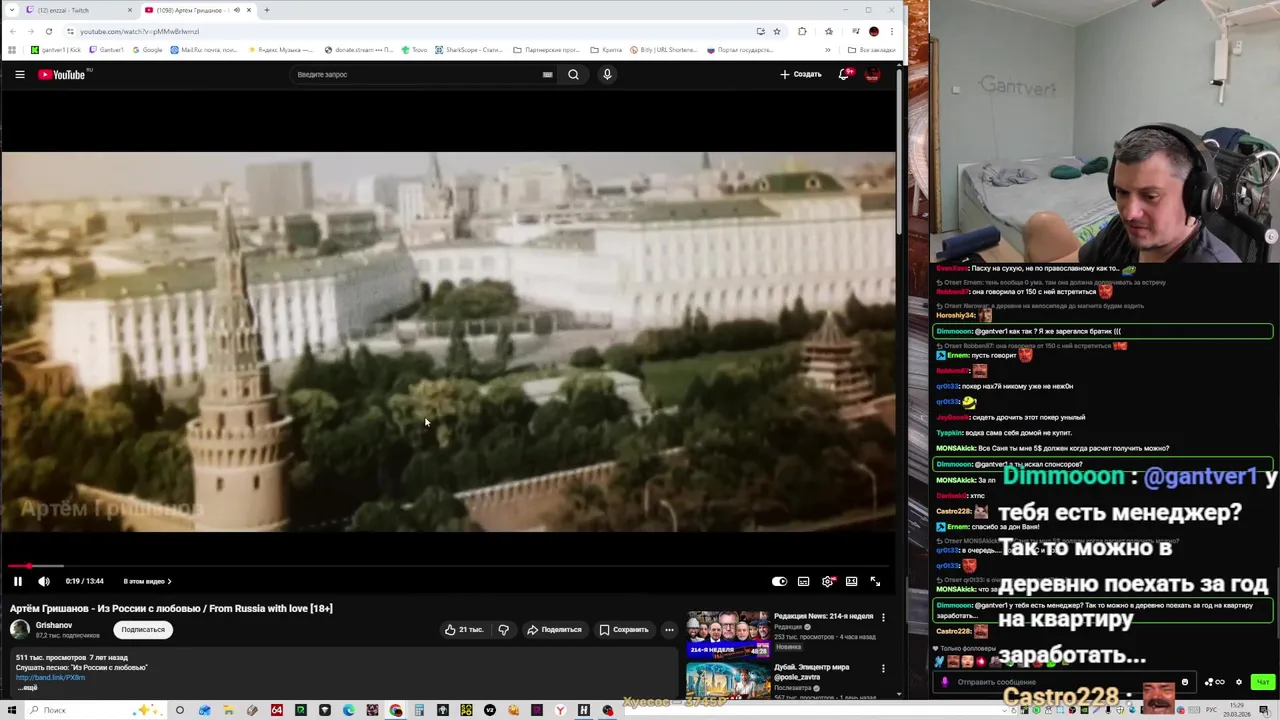Toggle autoplay switch in the player
Screen dimensions: 1280x720
click(x=779, y=581)
